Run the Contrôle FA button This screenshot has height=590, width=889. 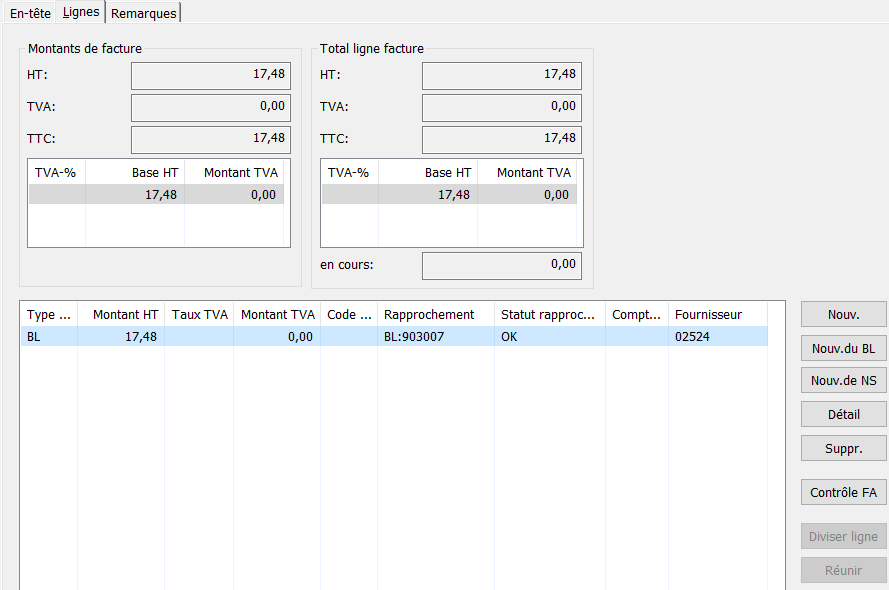[x=843, y=493]
